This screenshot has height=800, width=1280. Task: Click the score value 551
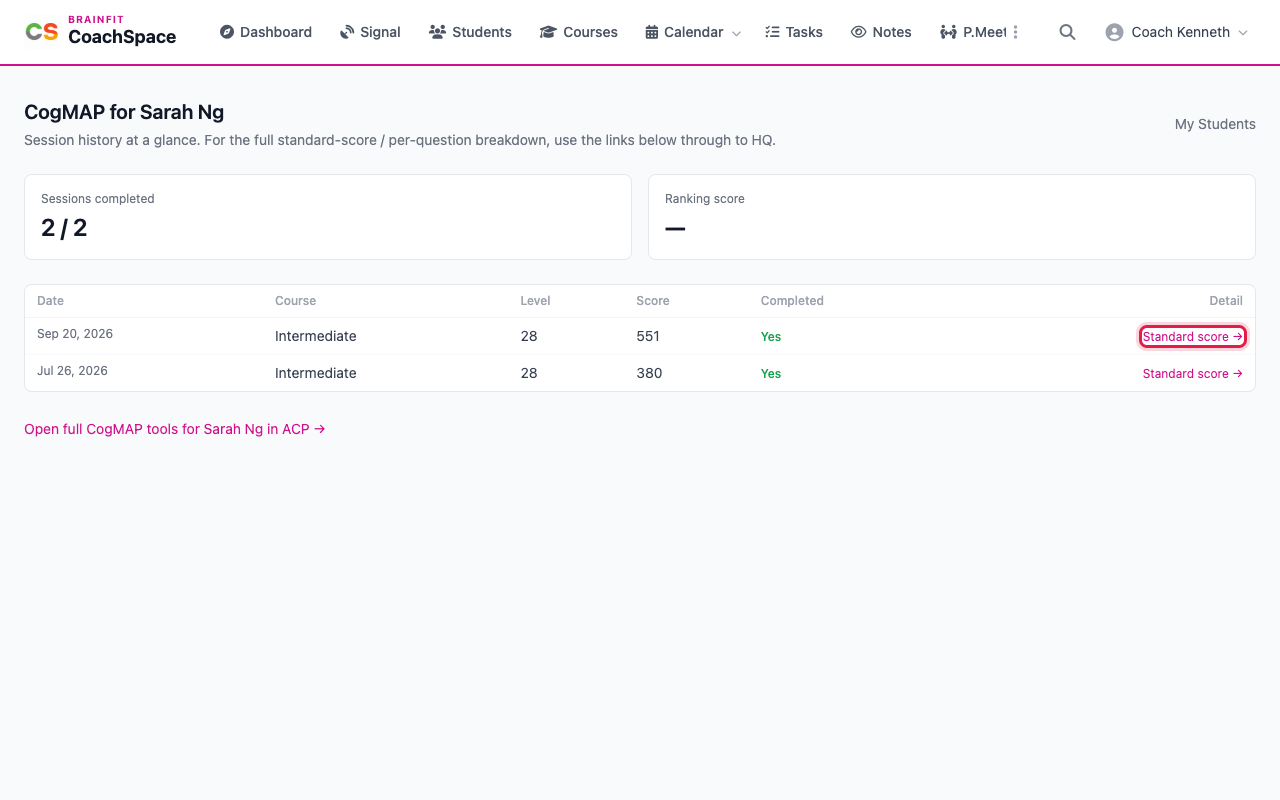(x=648, y=336)
